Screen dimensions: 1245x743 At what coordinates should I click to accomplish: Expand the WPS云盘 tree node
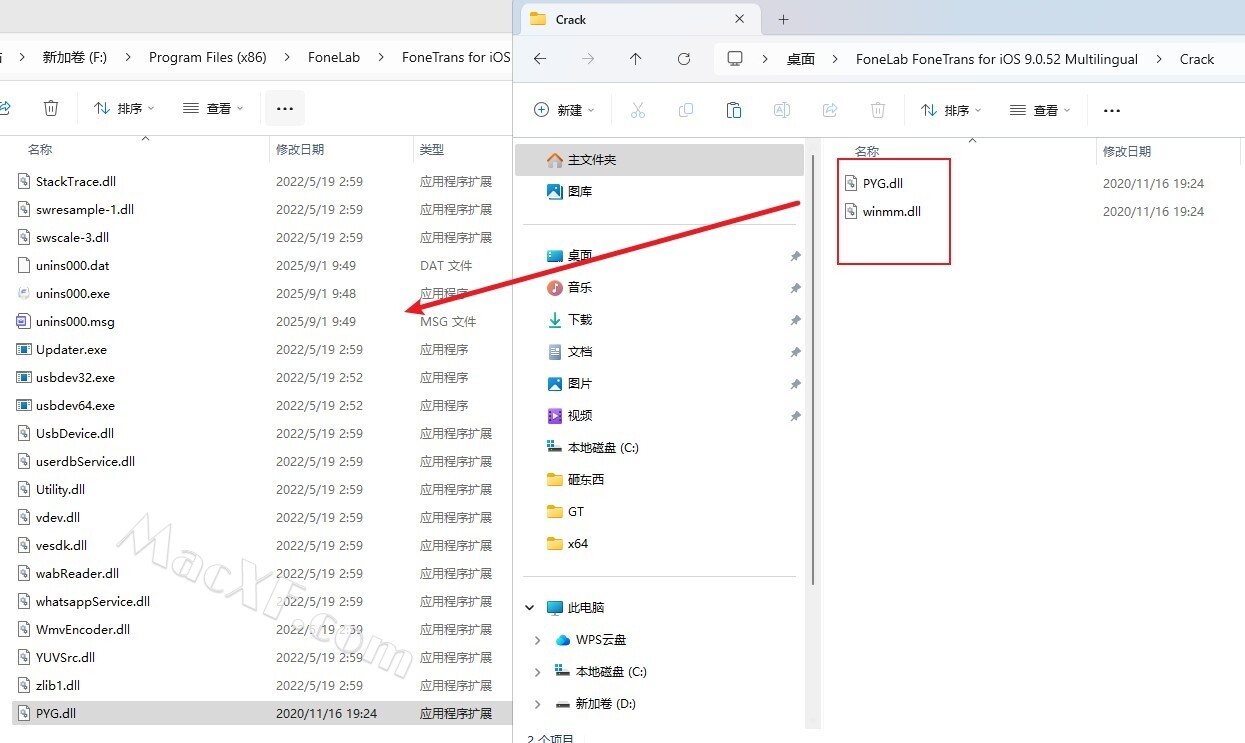click(538, 639)
